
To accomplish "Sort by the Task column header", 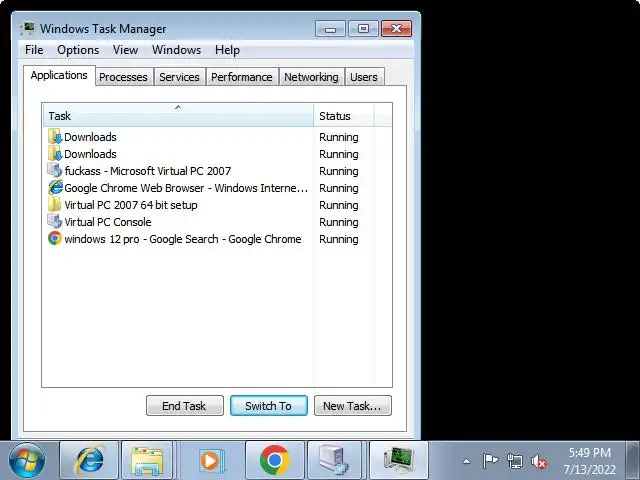I will (178, 116).
